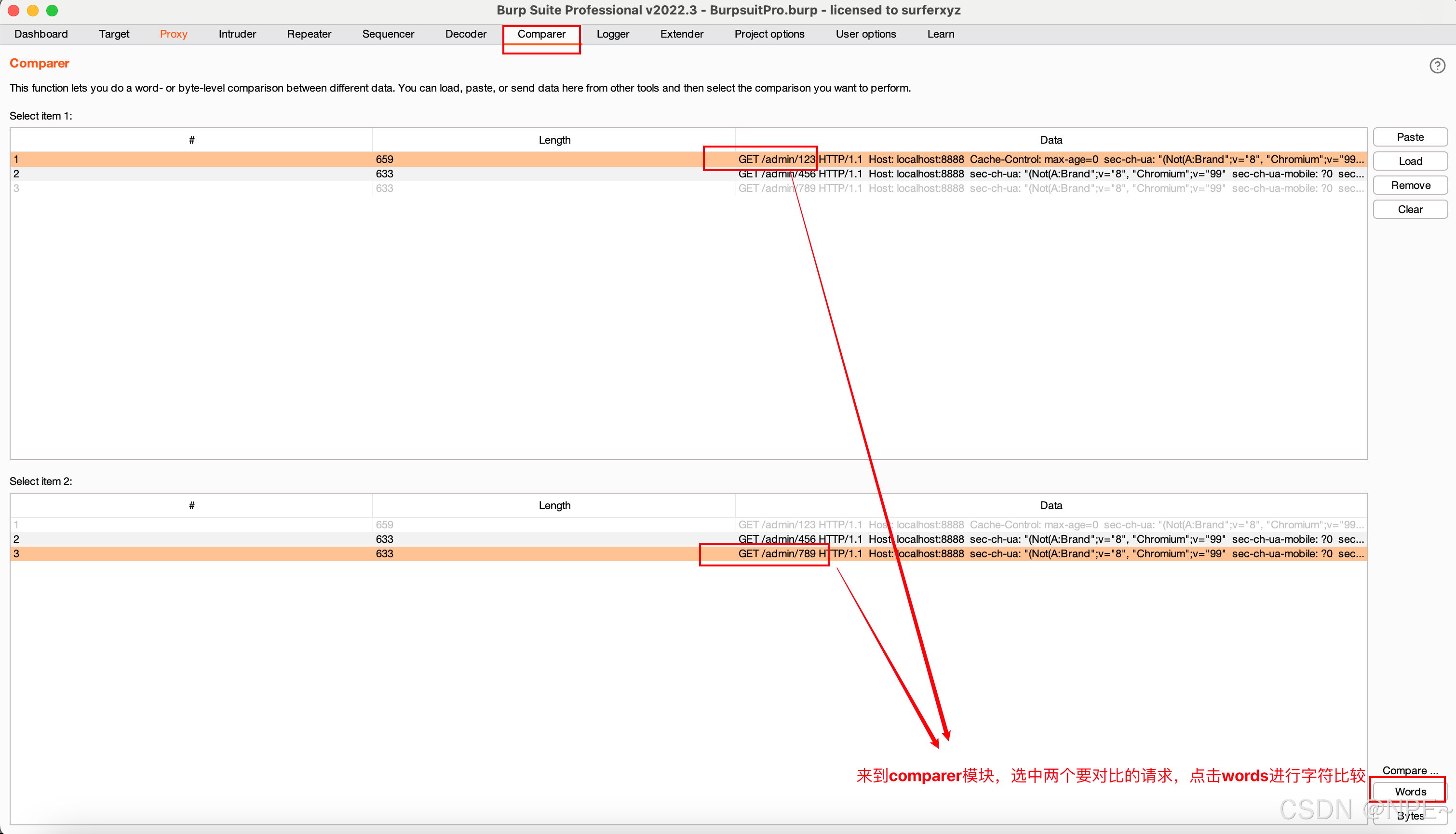The height and width of the screenshot is (834, 1456).
Task: Switch to the Logger tab
Action: click(x=612, y=34)
